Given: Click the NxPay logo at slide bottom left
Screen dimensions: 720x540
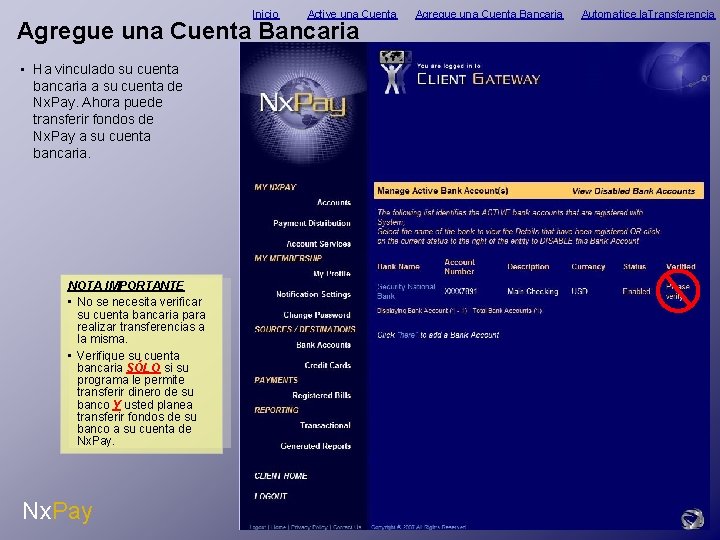Looking at the screenshot, I should [x=58, y=512].
